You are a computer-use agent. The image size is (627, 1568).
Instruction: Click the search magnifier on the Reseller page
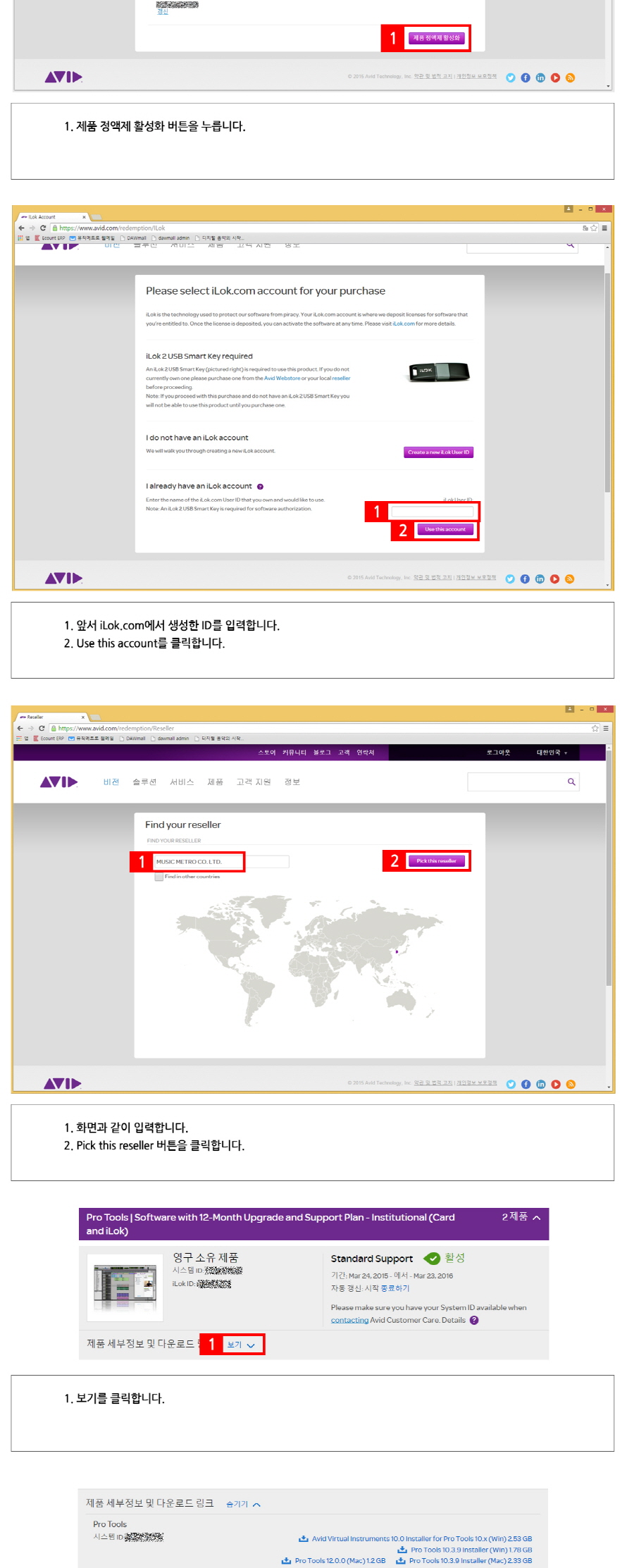(571, 782)
